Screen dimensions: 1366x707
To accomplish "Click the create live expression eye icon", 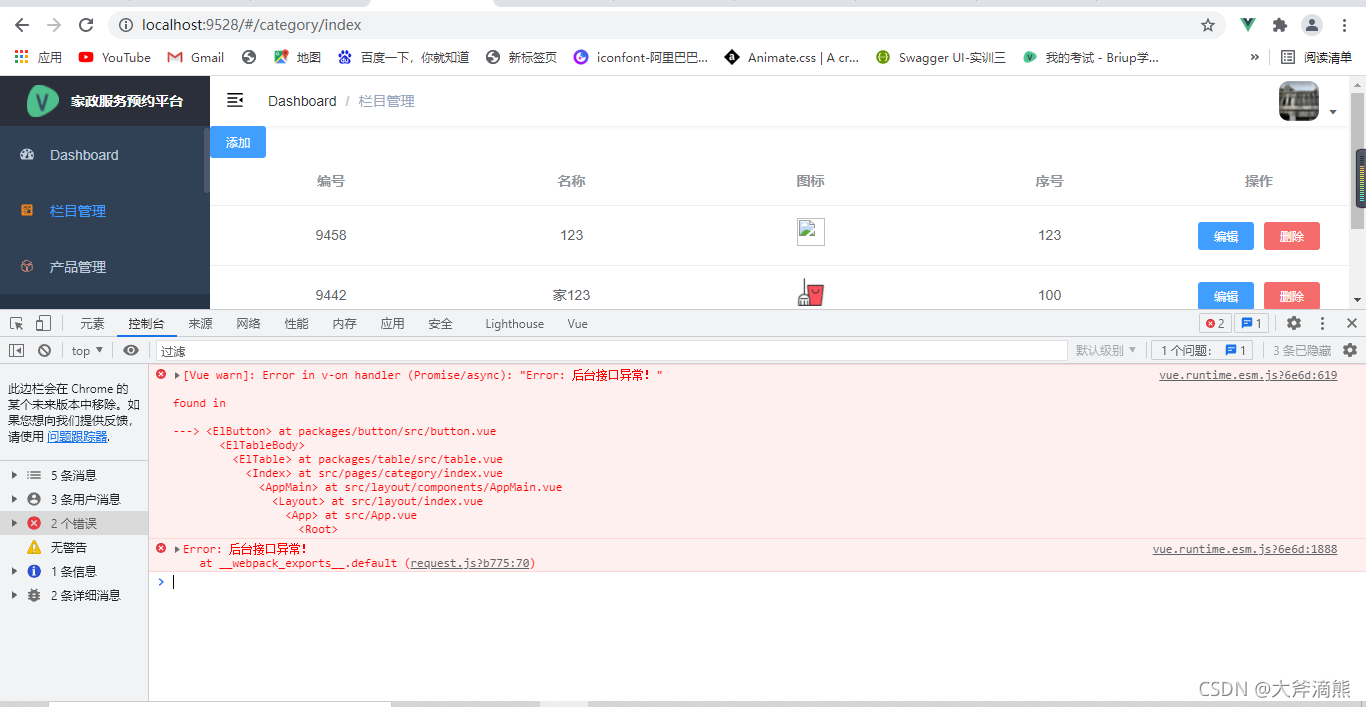I will 131,350.
